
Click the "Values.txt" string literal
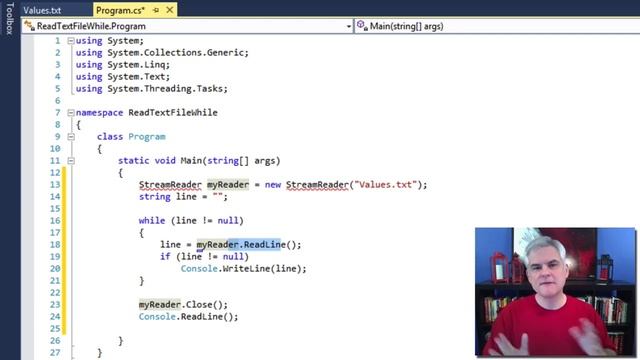[x=386, y=185]
